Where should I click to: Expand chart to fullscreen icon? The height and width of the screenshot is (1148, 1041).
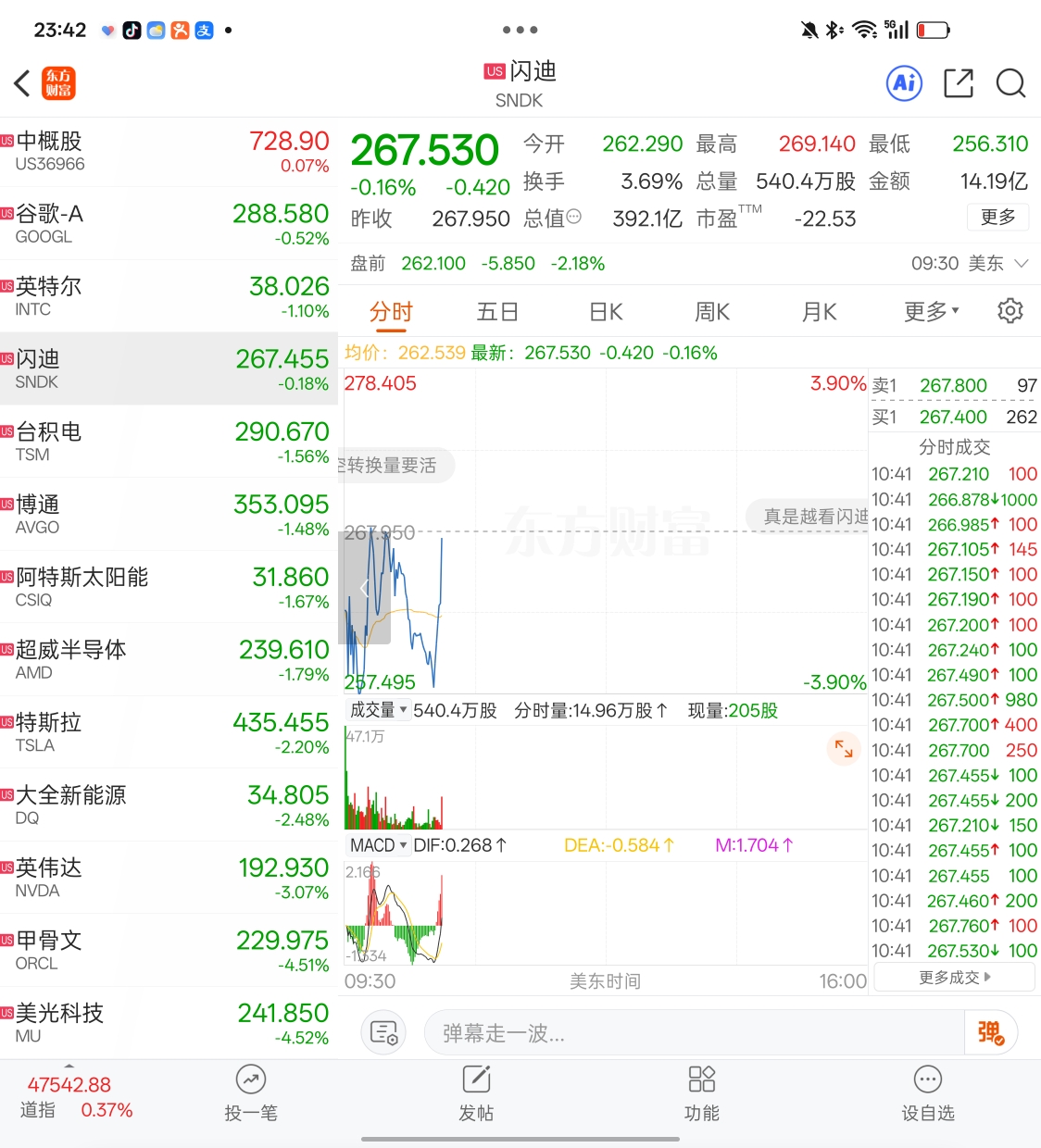[844, 748]
